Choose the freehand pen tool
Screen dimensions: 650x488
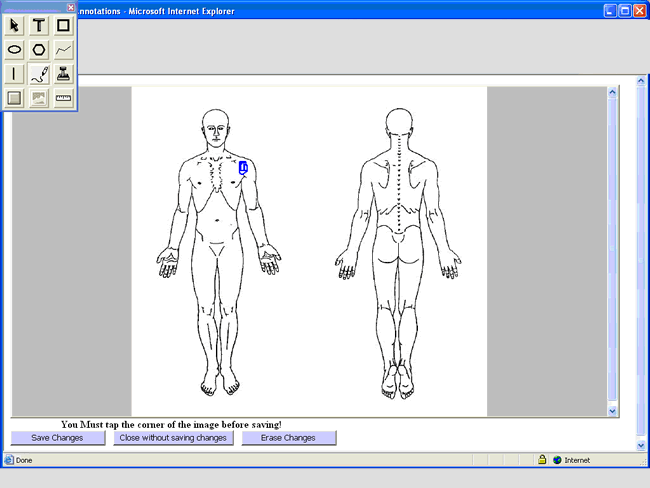tap(39, 73)
